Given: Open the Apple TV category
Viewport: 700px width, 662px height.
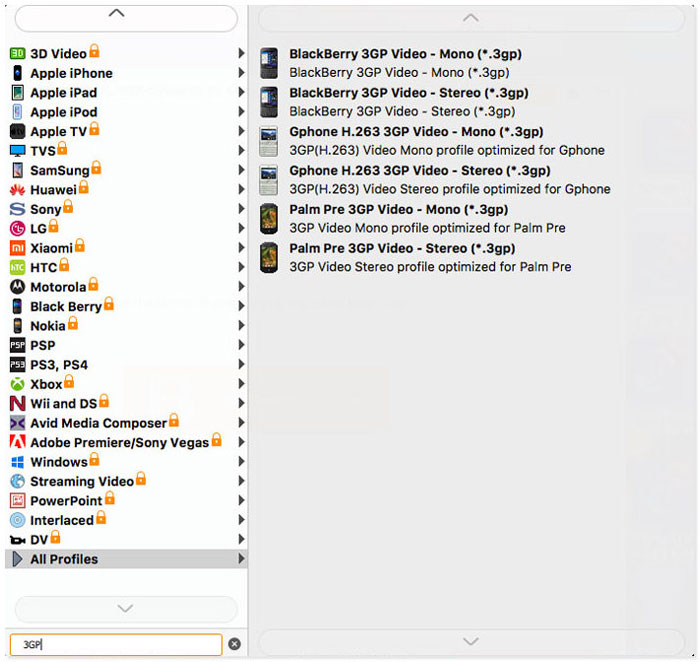Looking at the screenshot, I should pos(126,131).
